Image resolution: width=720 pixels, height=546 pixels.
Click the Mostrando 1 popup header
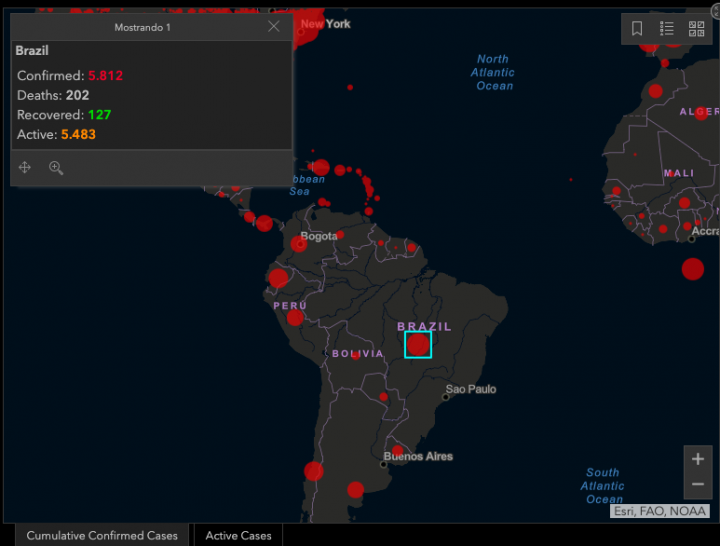[x=142, y=28]
